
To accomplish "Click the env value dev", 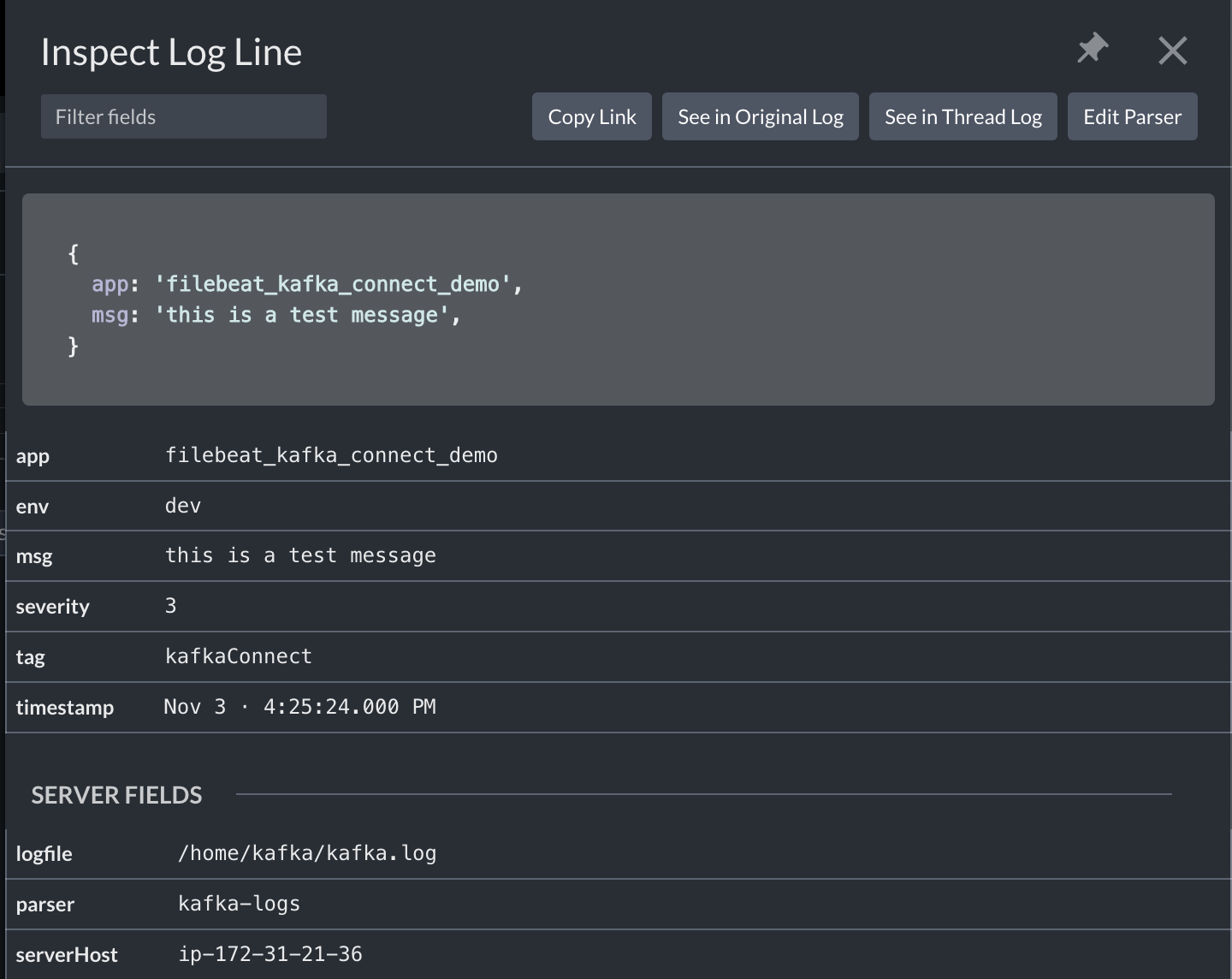I will [183, 506].
